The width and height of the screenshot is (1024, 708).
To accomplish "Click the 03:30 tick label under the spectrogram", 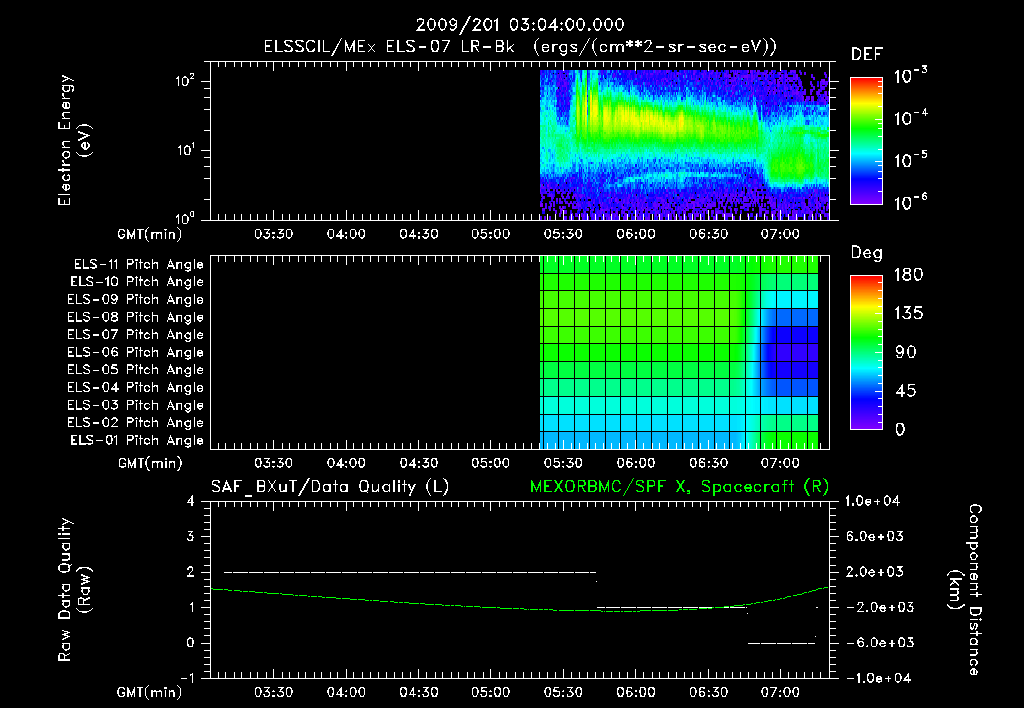I will pyautogui.click(x=273, y=234).
